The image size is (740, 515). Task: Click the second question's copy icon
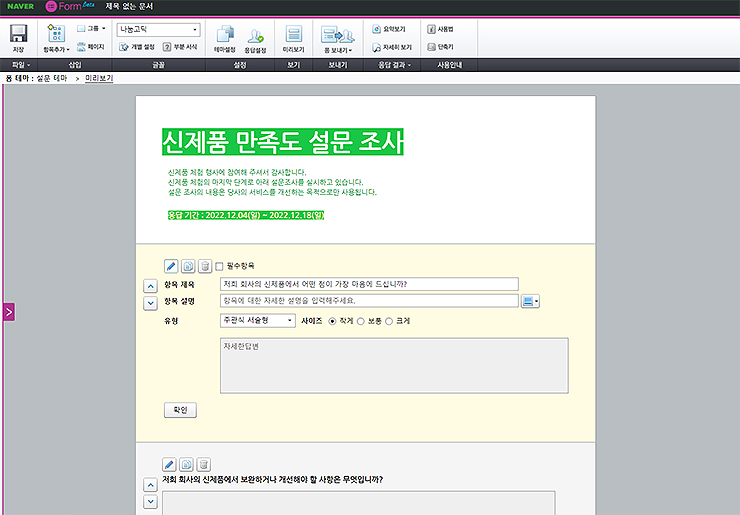186,465
